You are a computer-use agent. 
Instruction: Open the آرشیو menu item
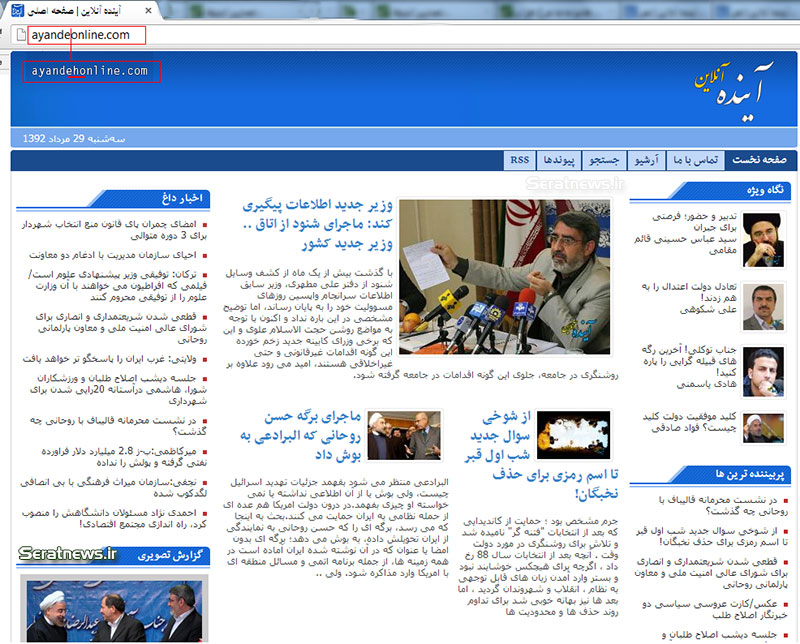pyautogui.click(x=646, y=160)
